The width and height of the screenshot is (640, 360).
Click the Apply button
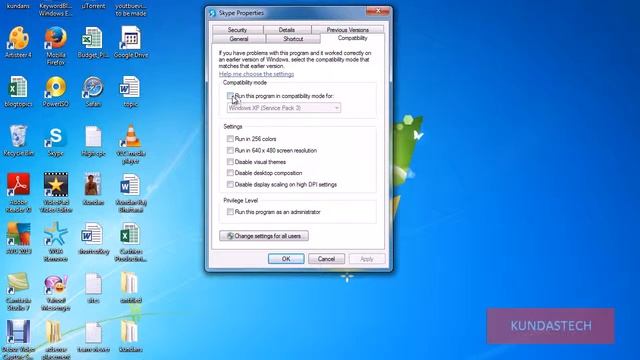[367, 259]
